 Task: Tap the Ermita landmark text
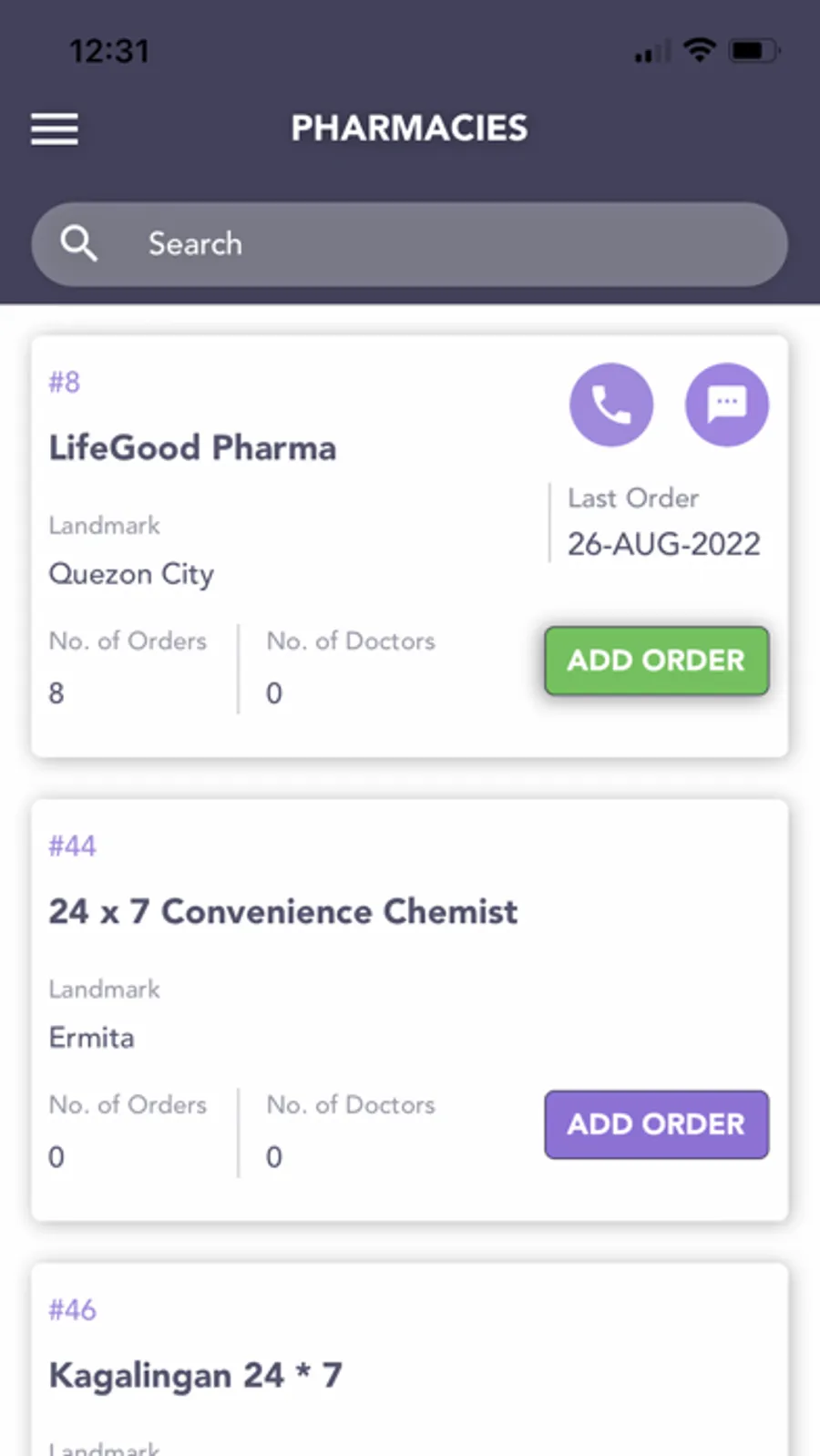coord(91,1038)
